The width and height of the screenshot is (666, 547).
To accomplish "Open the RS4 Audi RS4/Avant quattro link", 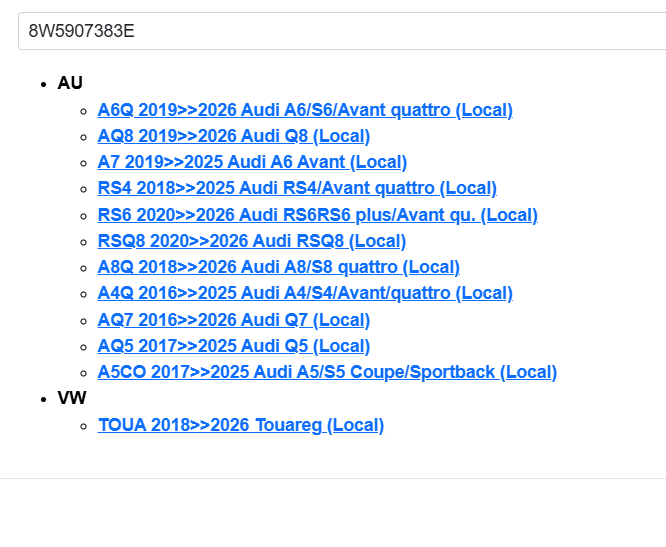I will click(297, 188).
